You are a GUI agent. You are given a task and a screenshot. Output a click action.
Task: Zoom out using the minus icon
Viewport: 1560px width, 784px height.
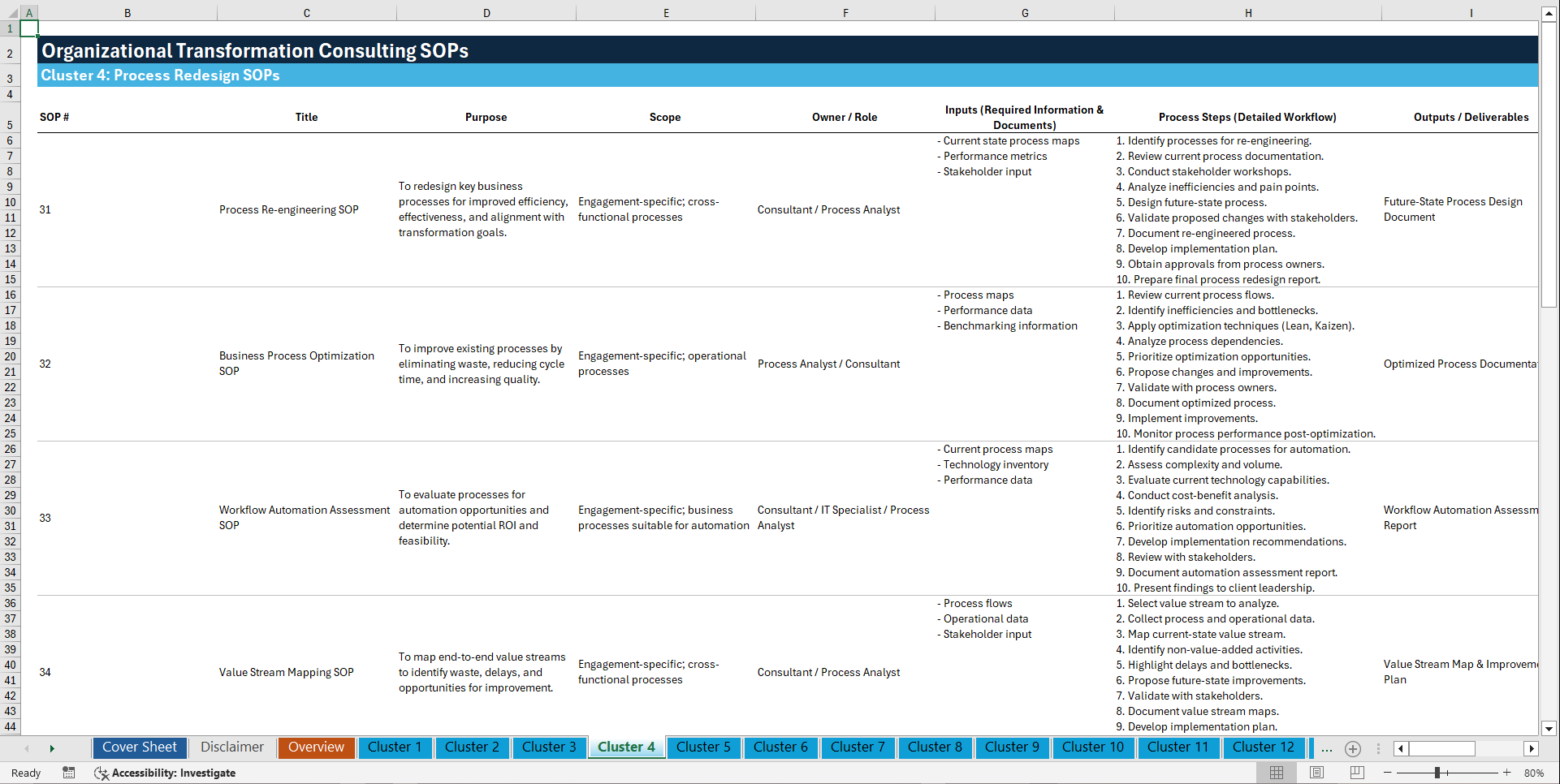tap(1388, 773)
